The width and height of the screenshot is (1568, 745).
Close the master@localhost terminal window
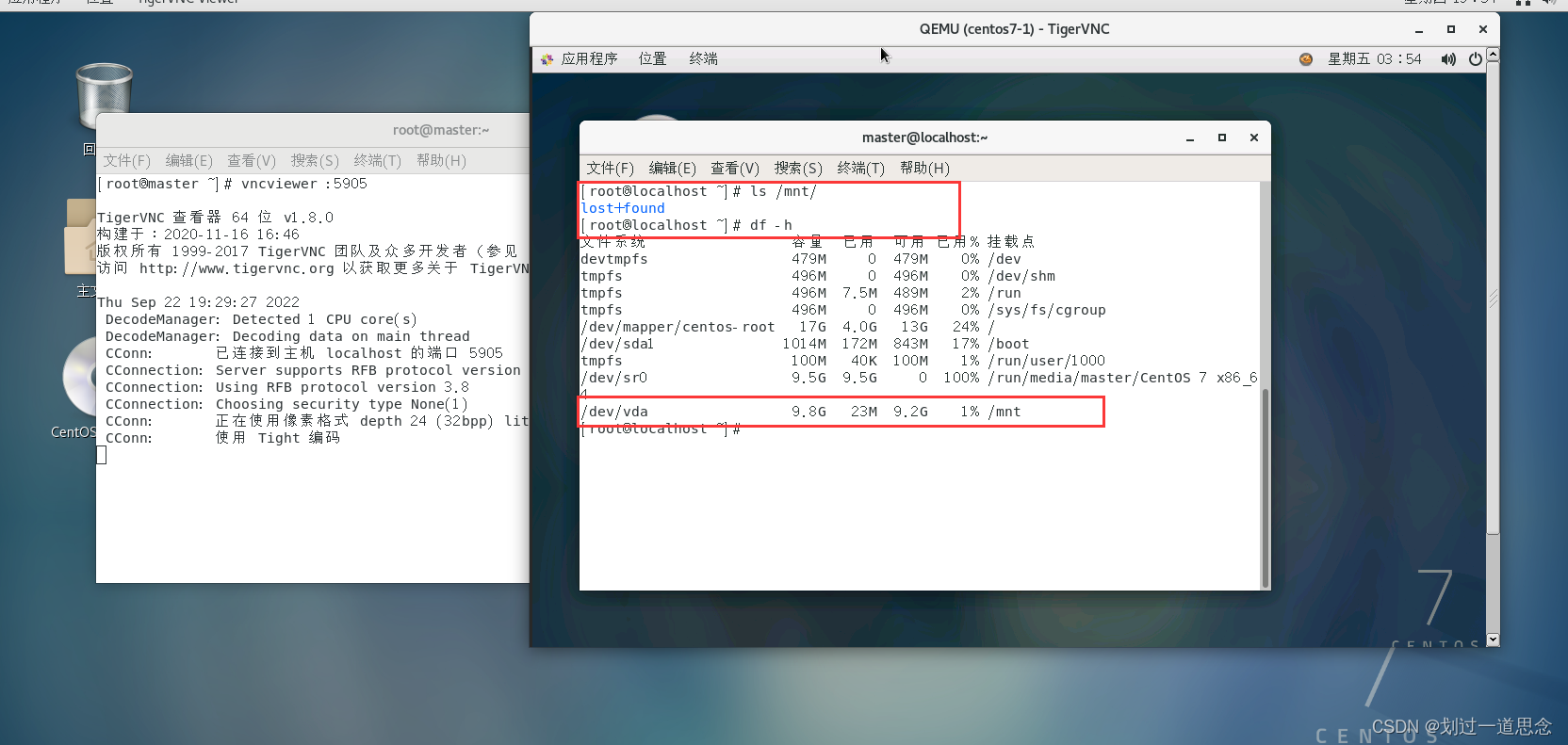(1254, 138)
